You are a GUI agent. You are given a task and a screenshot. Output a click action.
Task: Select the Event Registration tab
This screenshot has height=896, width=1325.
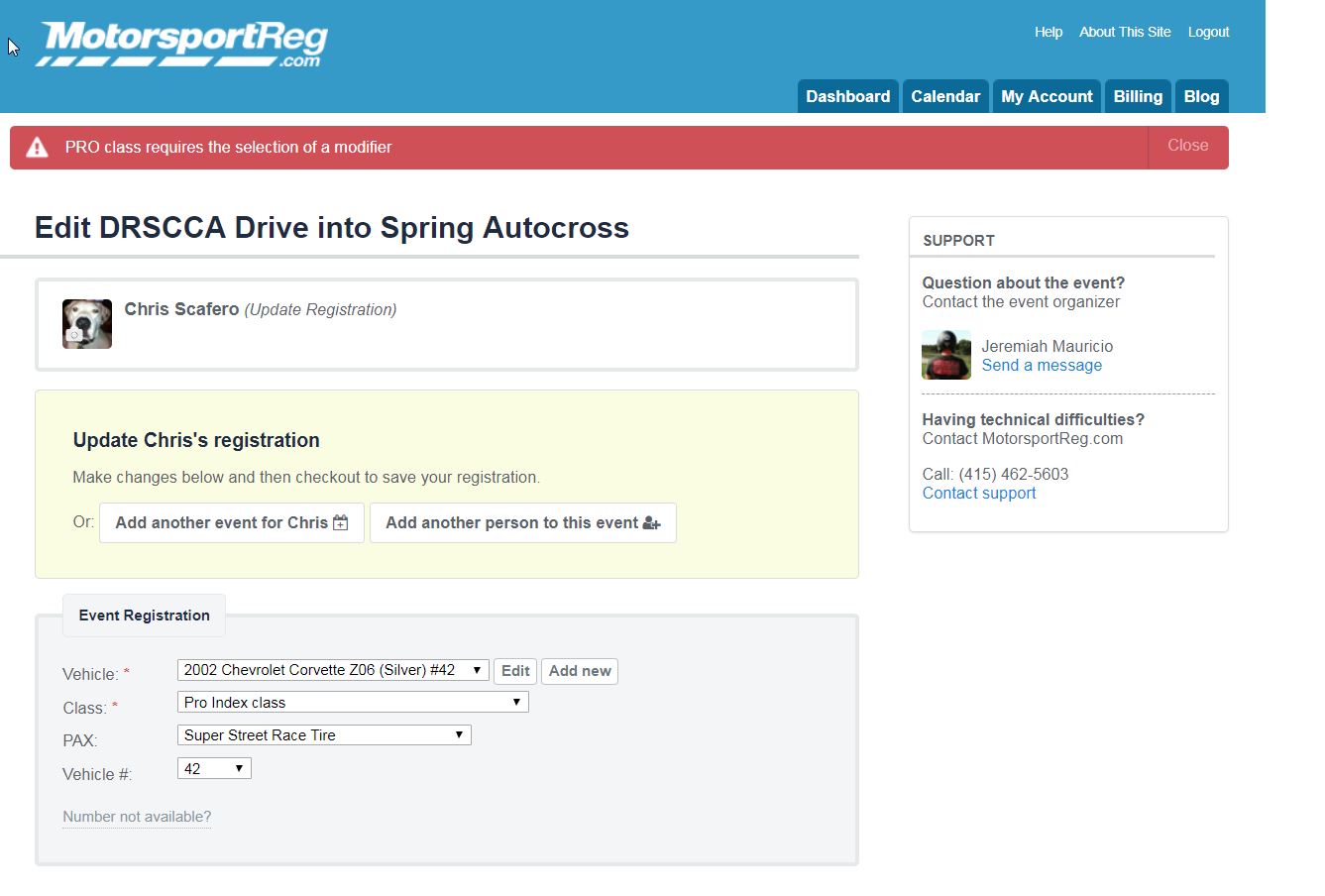[x=143, y=615]
